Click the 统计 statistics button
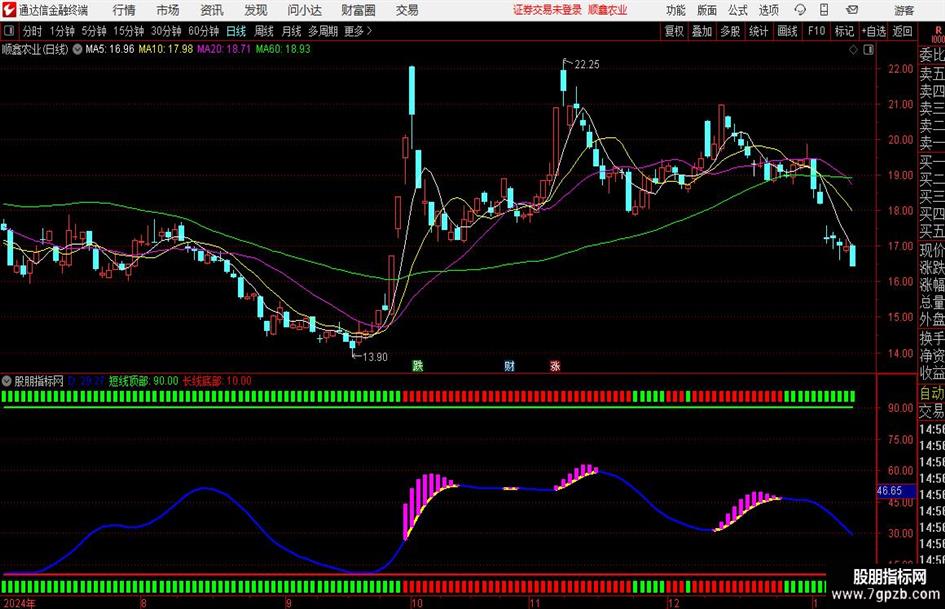 tap(758, 31)
